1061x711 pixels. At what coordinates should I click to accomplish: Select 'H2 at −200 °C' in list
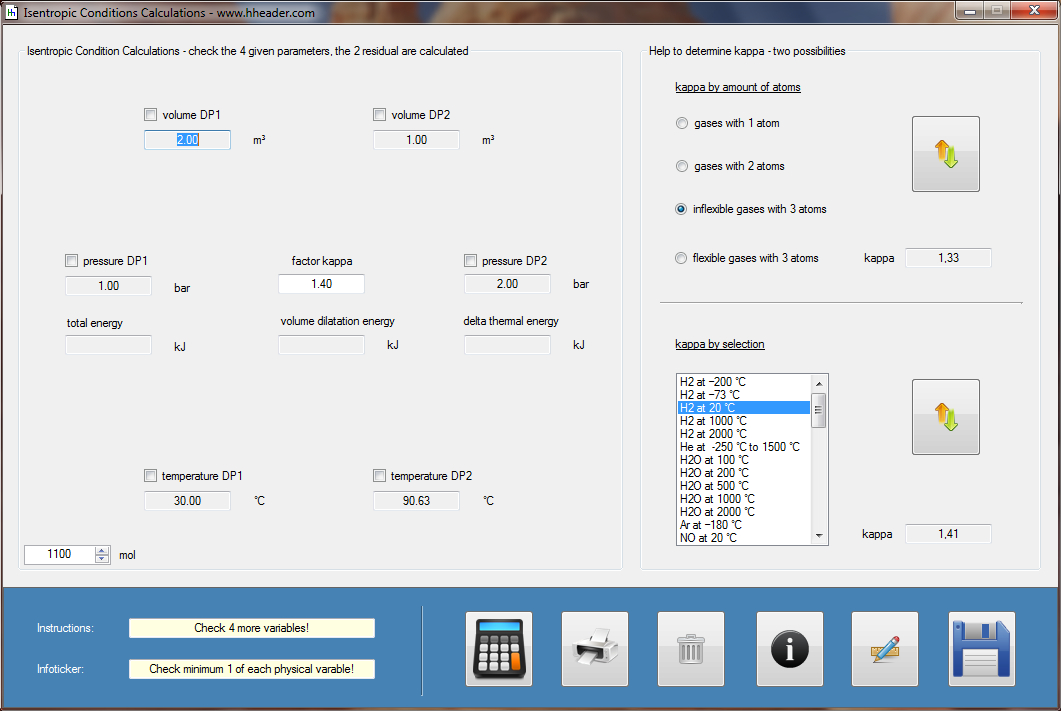point(744,382)
